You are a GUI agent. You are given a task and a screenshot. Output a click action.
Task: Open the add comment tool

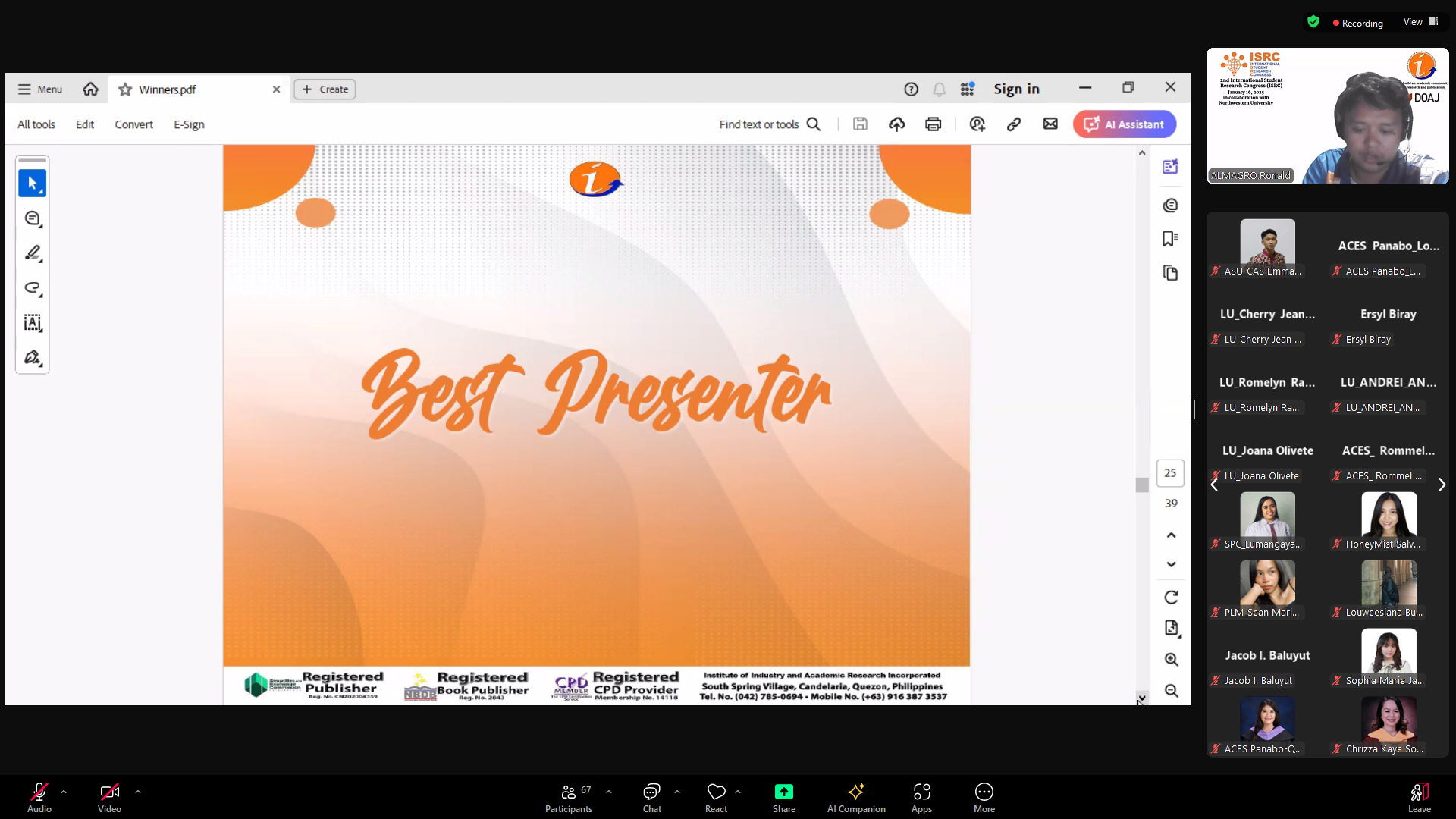[32, 218]
